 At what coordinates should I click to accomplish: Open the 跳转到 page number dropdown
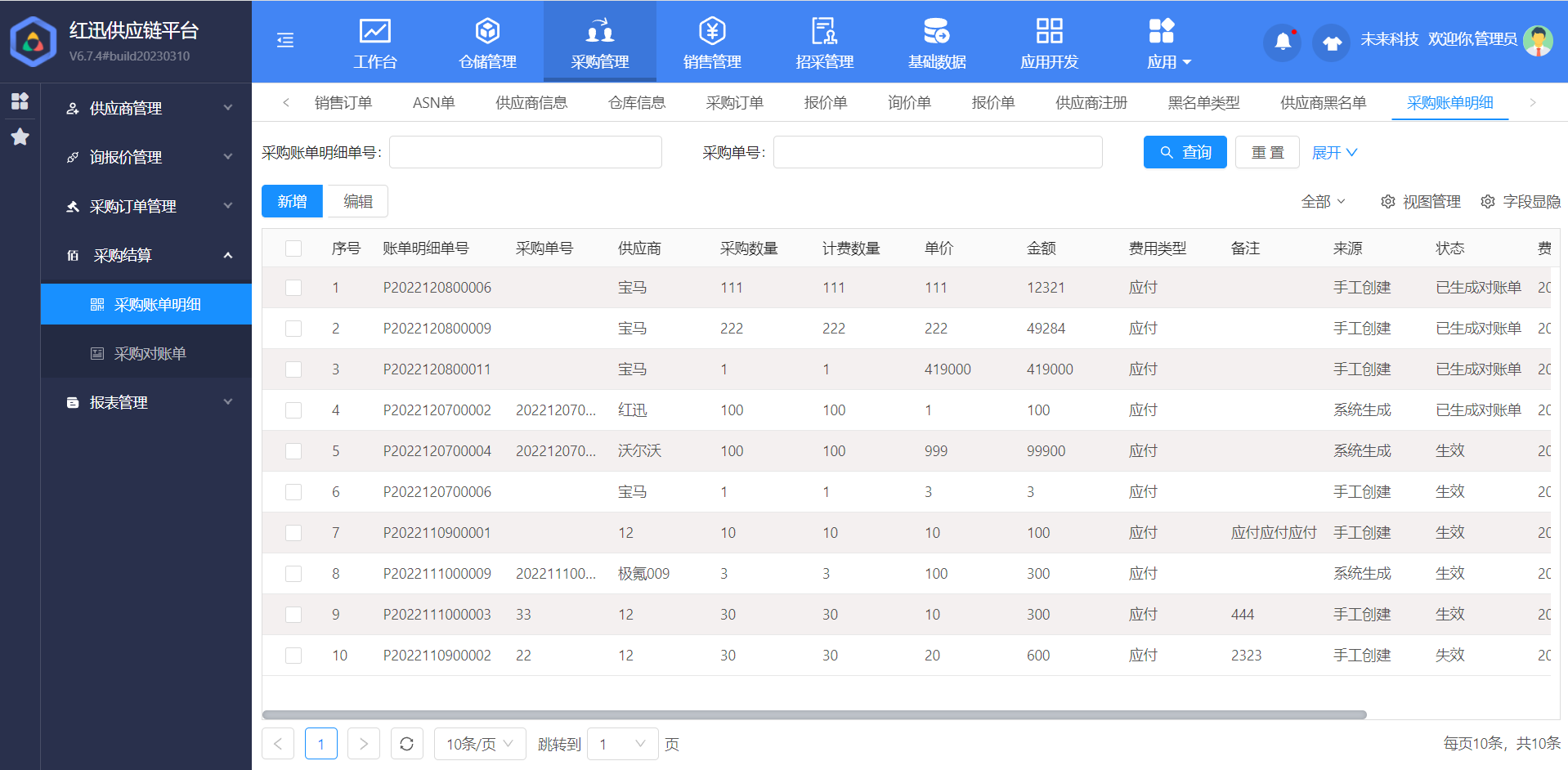623,744
